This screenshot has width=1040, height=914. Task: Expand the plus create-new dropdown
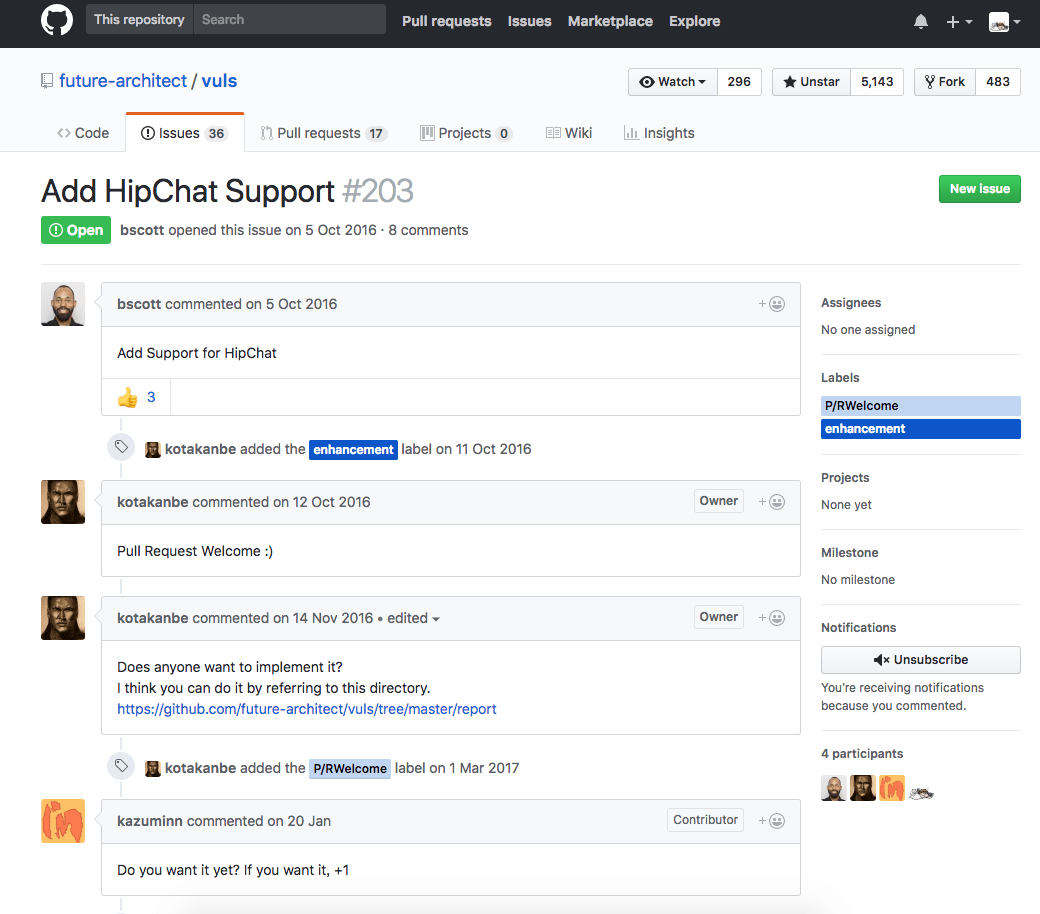(959, 22)
